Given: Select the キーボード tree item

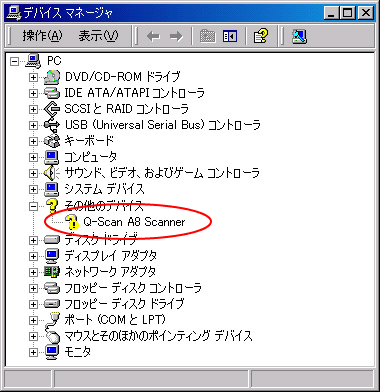Looking at the screenshot, I should 89,141.
